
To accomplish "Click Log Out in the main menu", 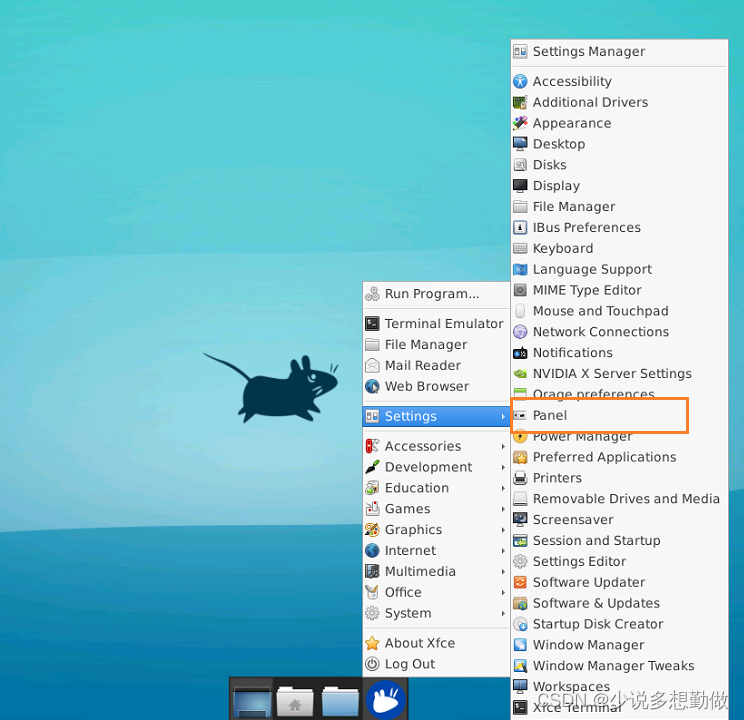I will pyautogui.click(x=436, y=664).
